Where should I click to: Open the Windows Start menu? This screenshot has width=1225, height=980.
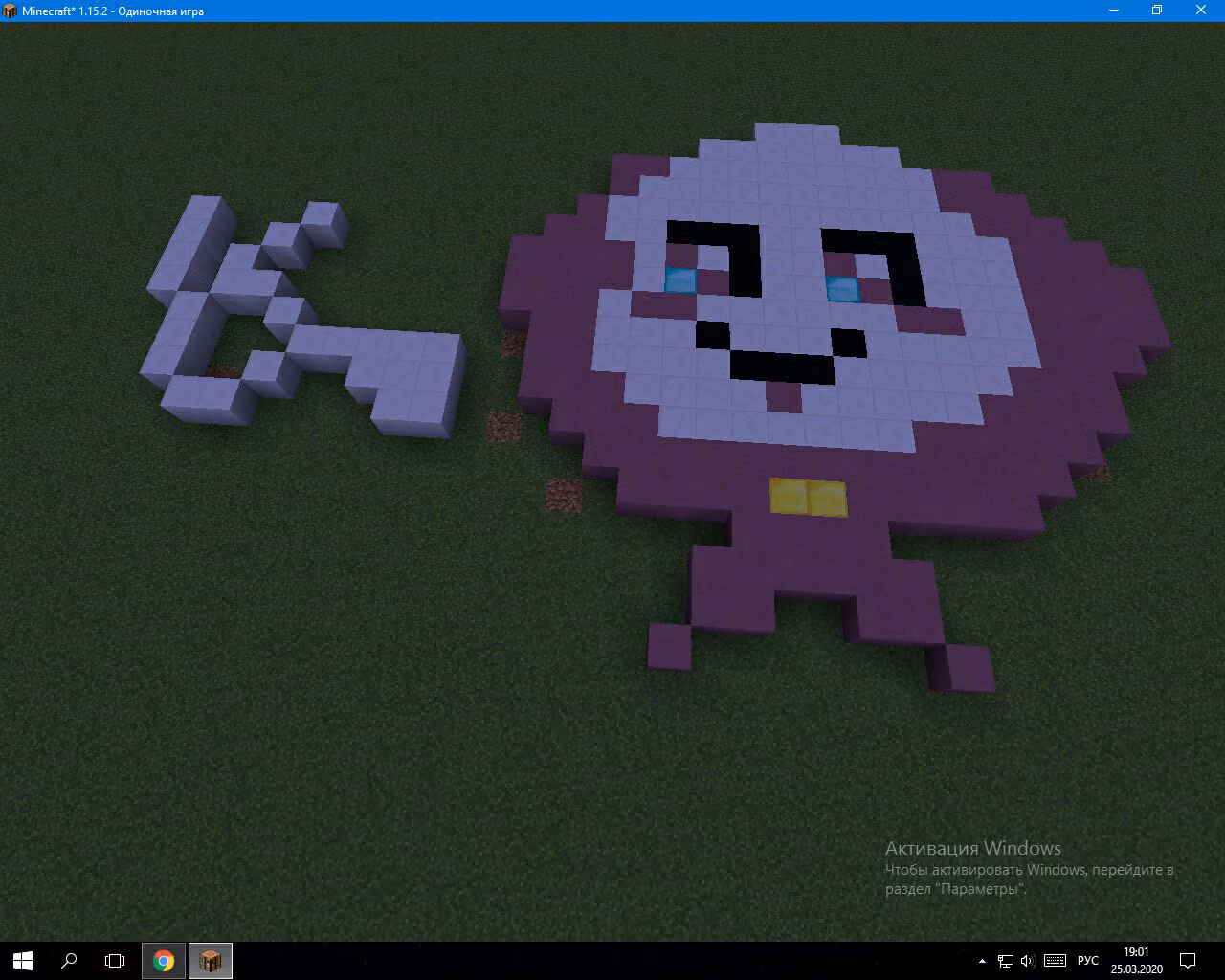pos(23,961)
